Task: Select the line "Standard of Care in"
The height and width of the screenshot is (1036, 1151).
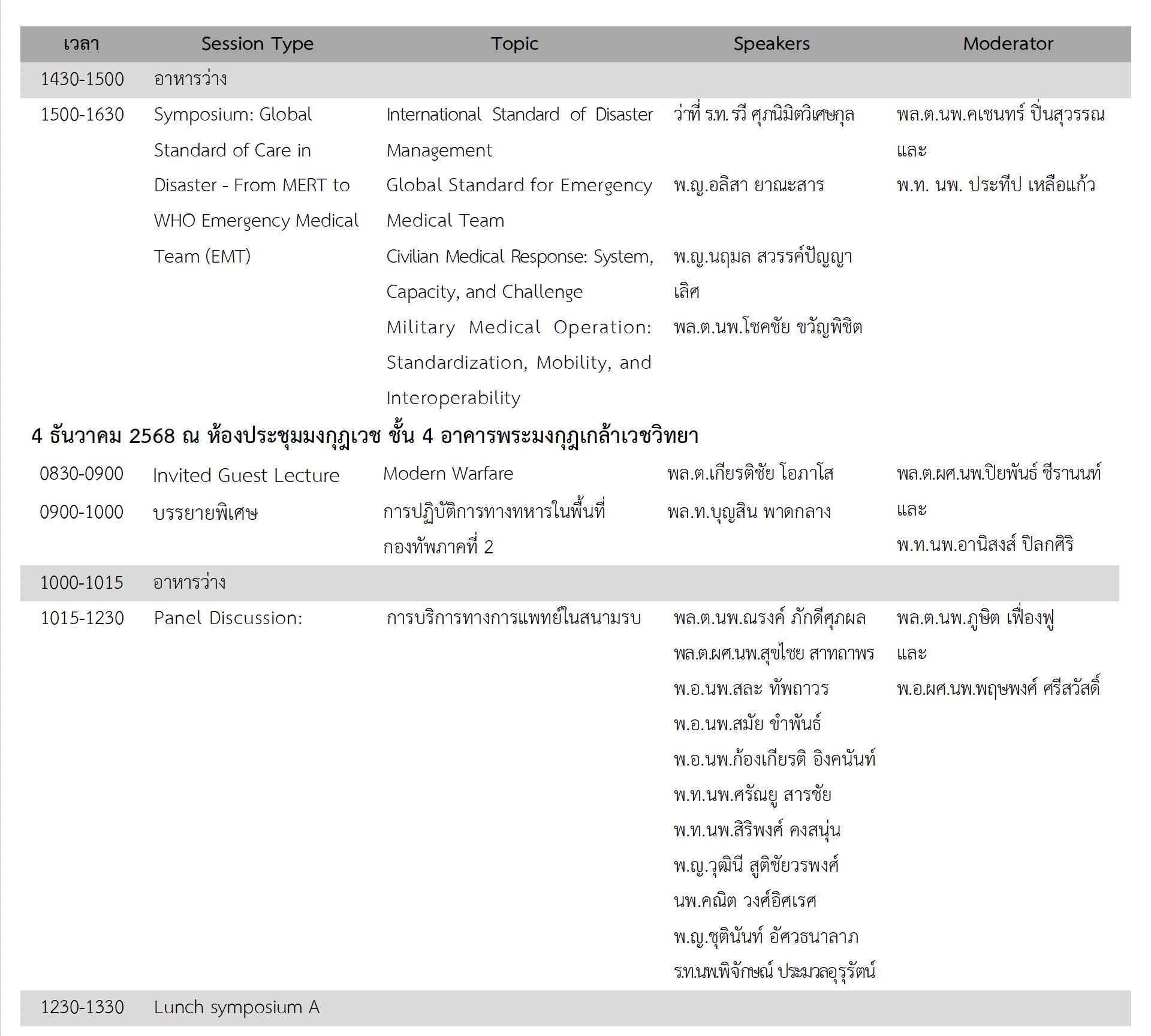Action: coord(232,150)
